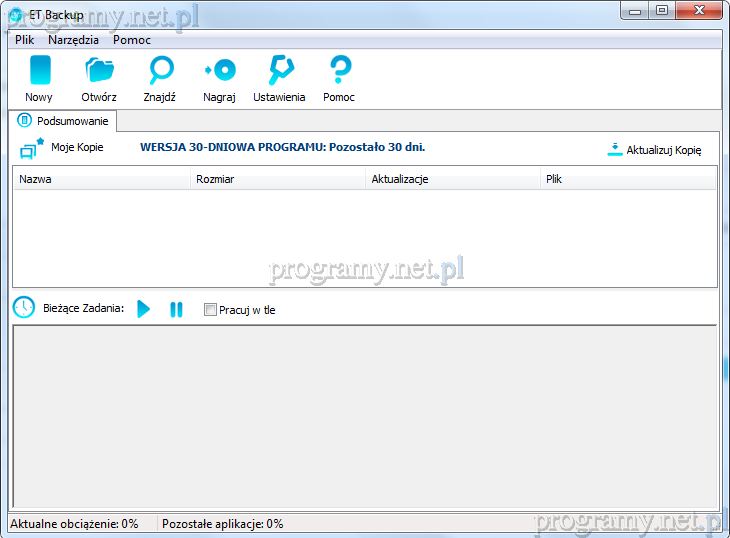Start tasks with the play button
The width and height of the screenshot is (730, 538).
tap(144, 310)
